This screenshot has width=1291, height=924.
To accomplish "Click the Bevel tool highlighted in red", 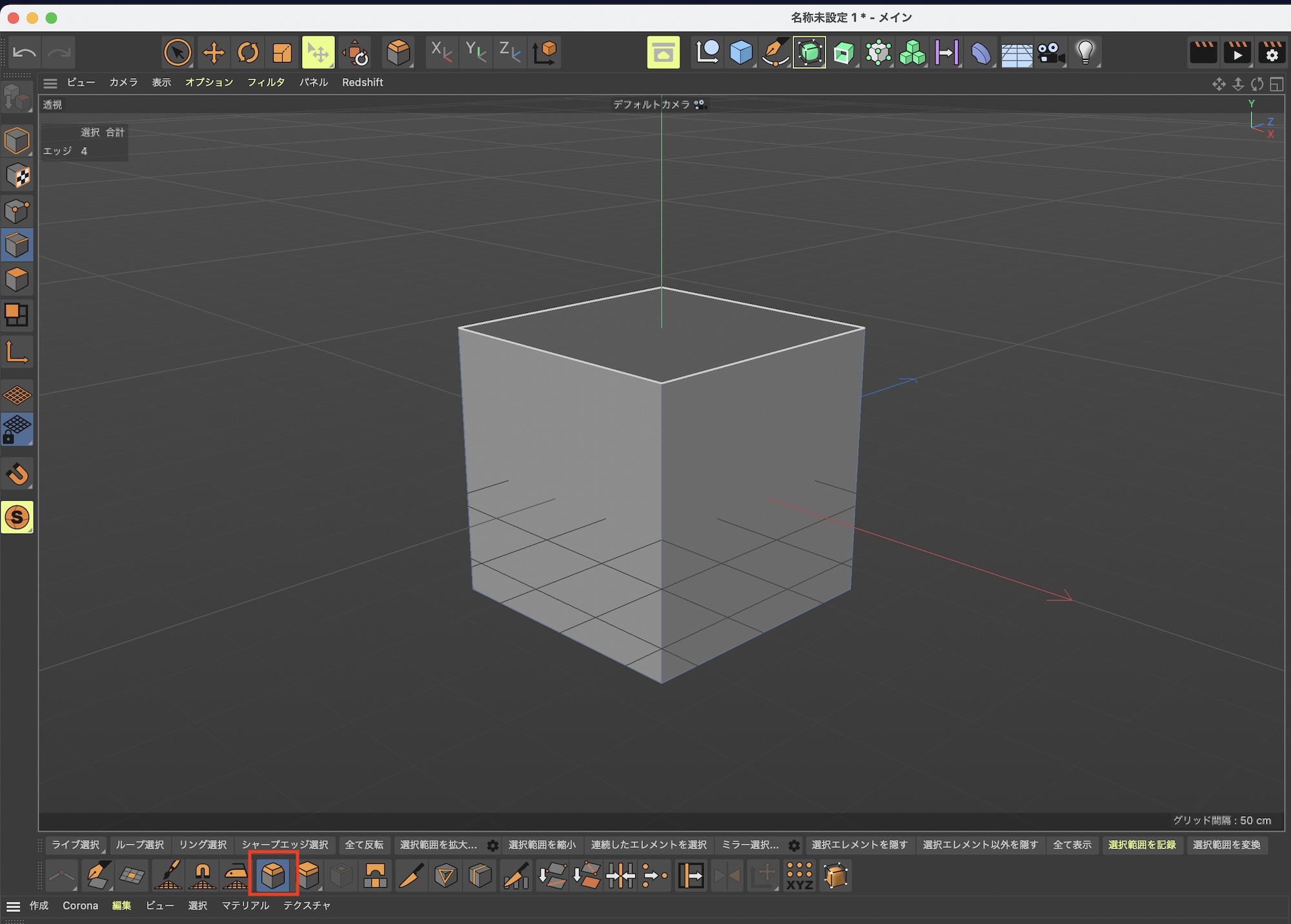I will [273, 875].
